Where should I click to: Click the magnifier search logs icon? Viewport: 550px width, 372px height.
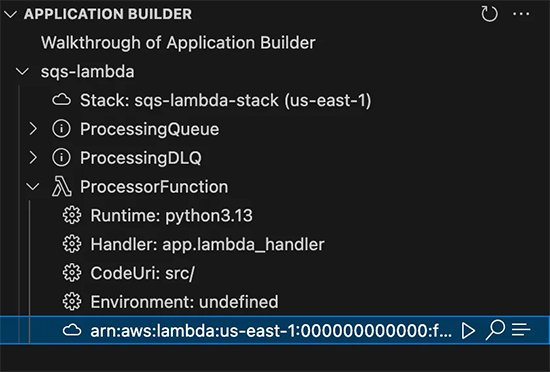click(495, 330)
